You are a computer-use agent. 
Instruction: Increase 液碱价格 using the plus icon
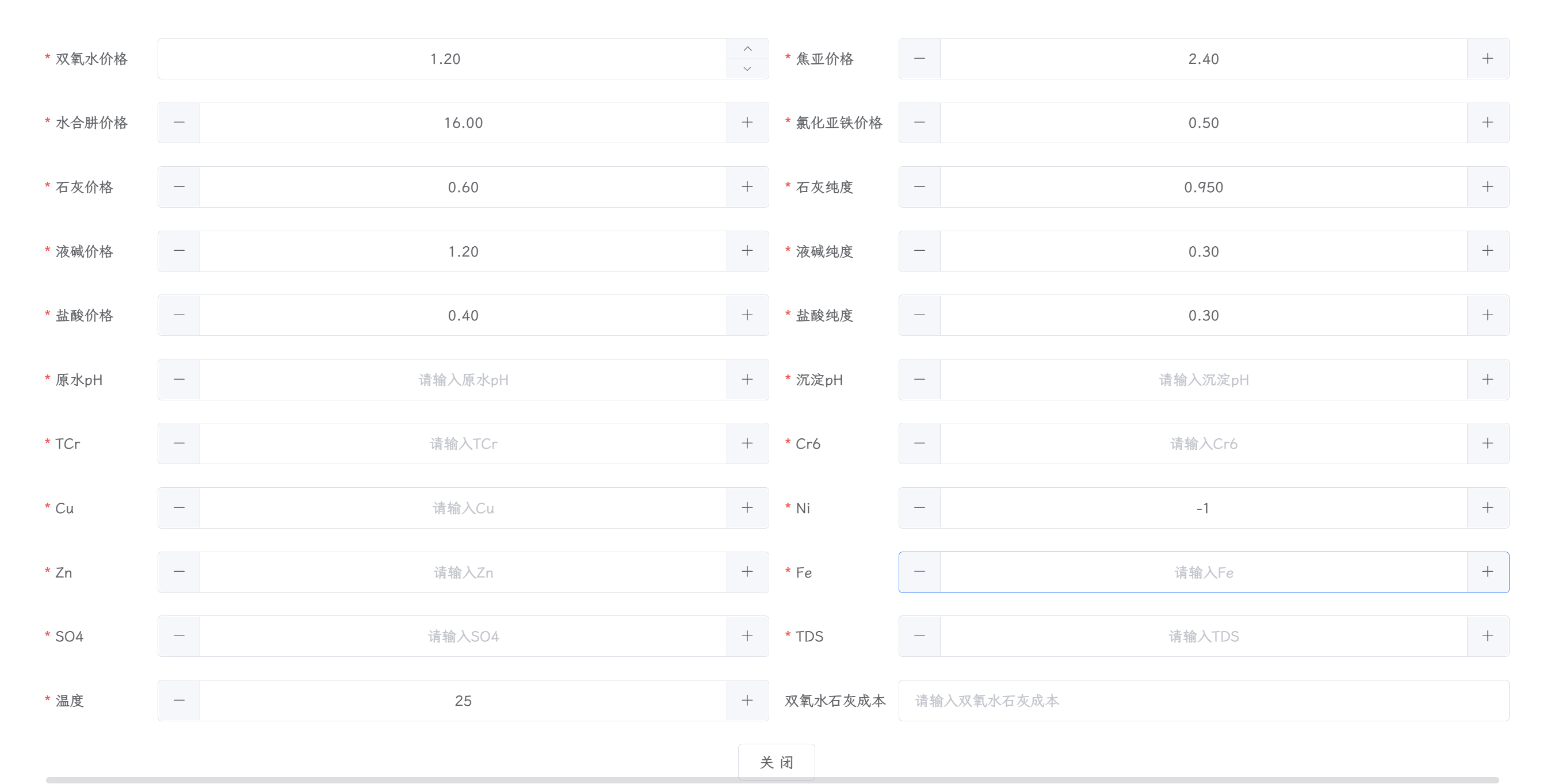(747, 251)
